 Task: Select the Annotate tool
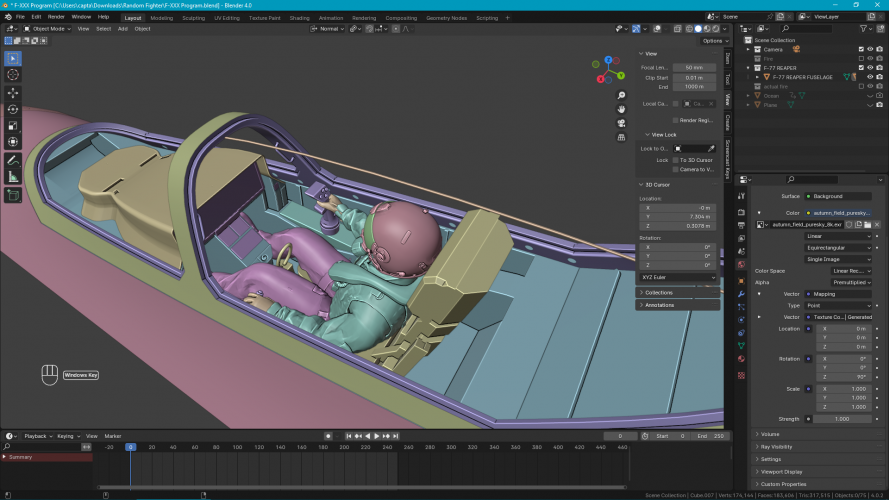[x=13, y=160]
